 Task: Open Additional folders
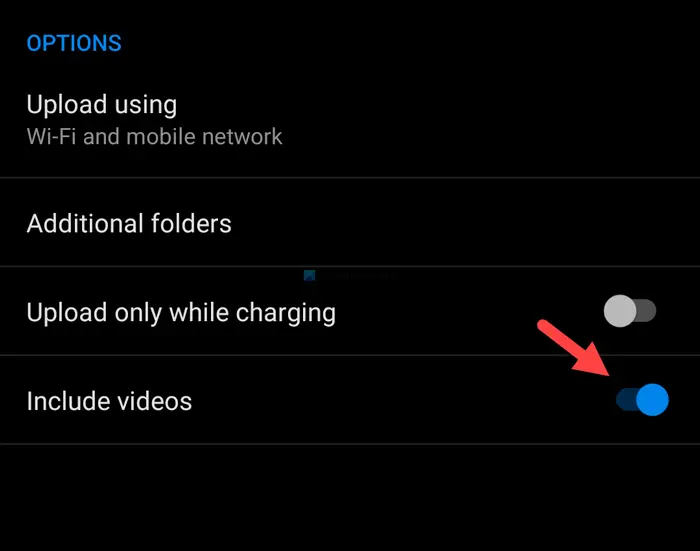pyautogui.click(x=350, y=222)
